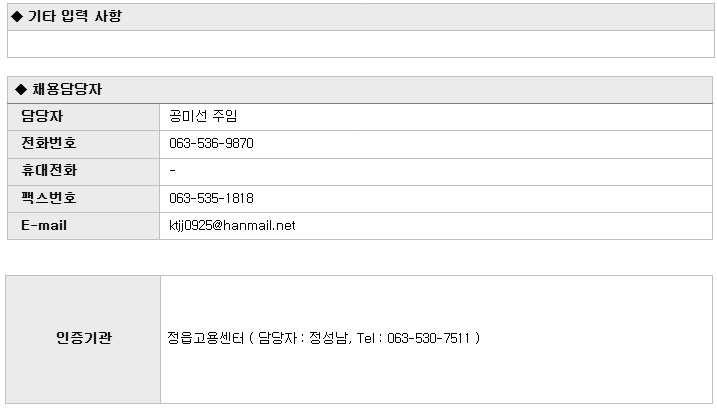Click the 정읍고용센터 agency name
This screenshot has height=416, width=717.
pyautogui.click(x=206, y=338)
